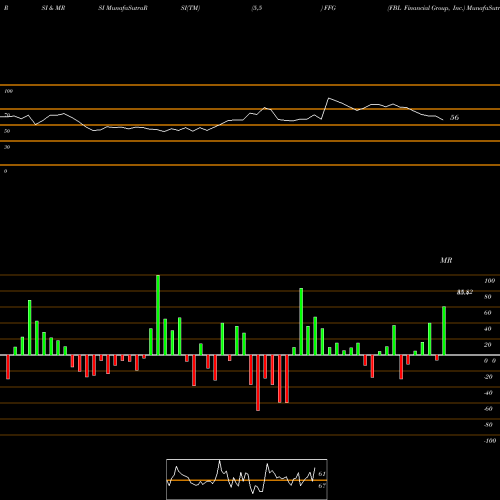Open the mini RSI thumbnail chart

(247, 479)
